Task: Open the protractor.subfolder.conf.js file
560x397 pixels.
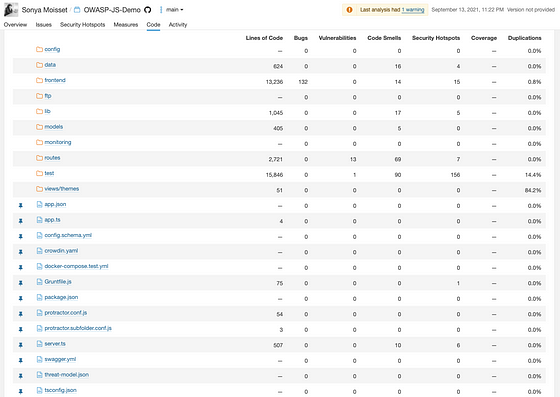Action: point(78,328)
